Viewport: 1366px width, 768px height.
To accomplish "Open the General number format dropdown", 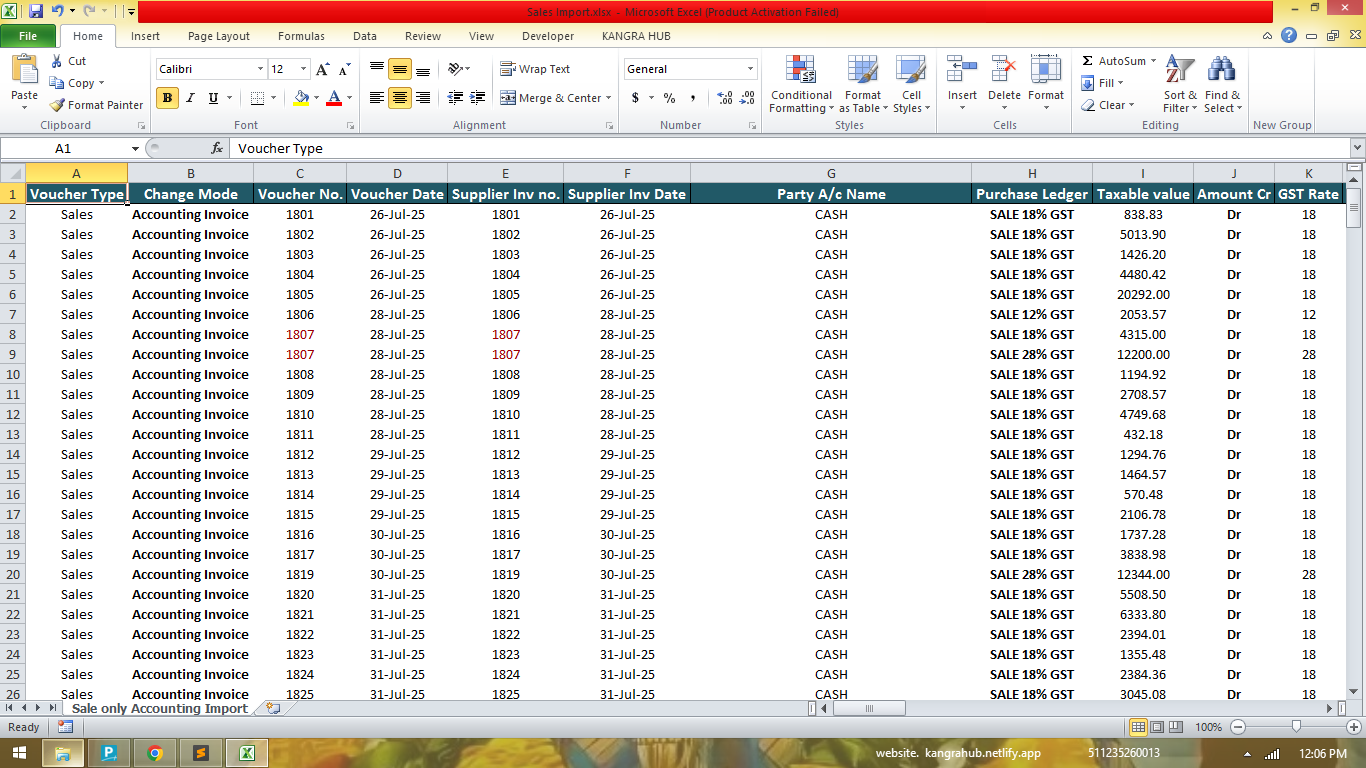I will (750, 69).
